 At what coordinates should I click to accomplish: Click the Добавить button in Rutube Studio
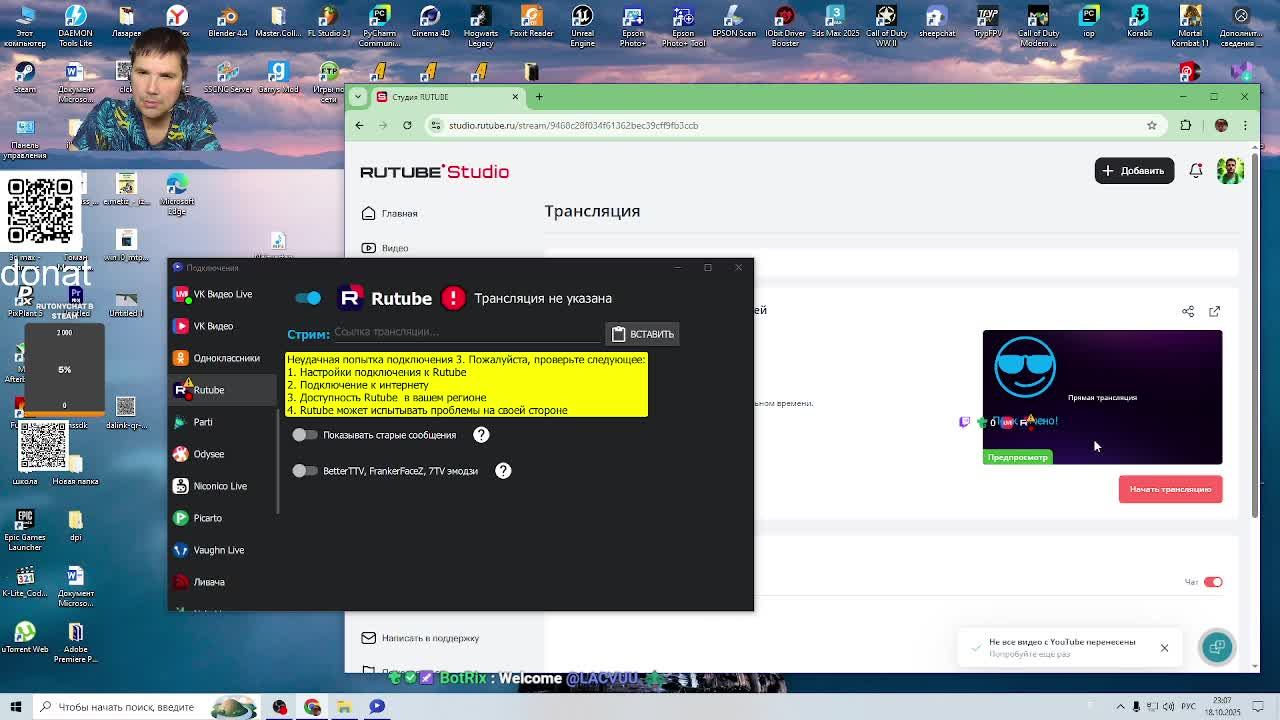(1134, 171)
